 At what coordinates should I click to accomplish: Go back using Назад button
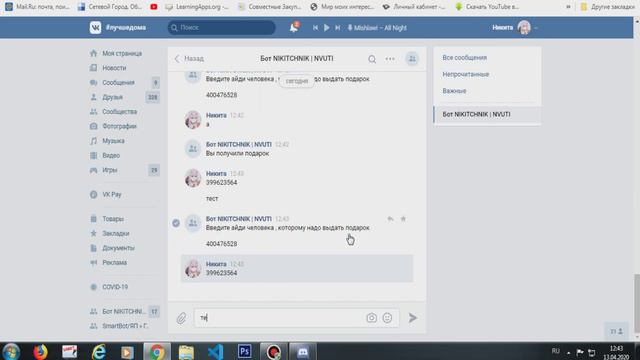click(x=189, y=58)
